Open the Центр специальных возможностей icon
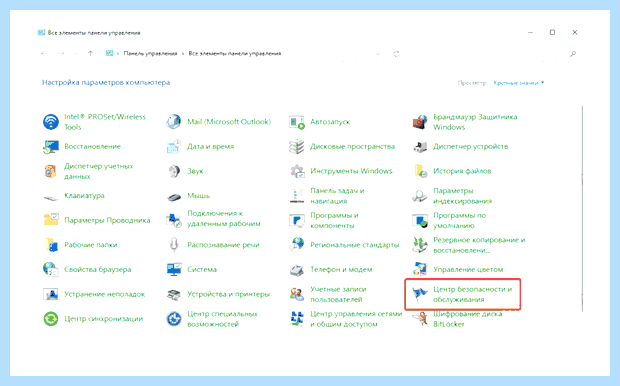The width and height of the screenshot is (620, 386). tap(174, 319)
